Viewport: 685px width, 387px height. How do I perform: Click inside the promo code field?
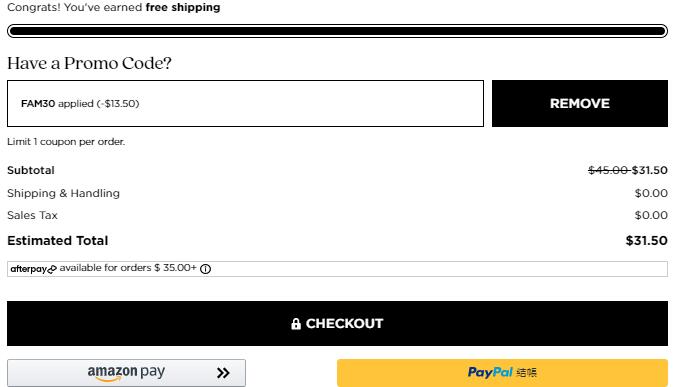(246, 104)
